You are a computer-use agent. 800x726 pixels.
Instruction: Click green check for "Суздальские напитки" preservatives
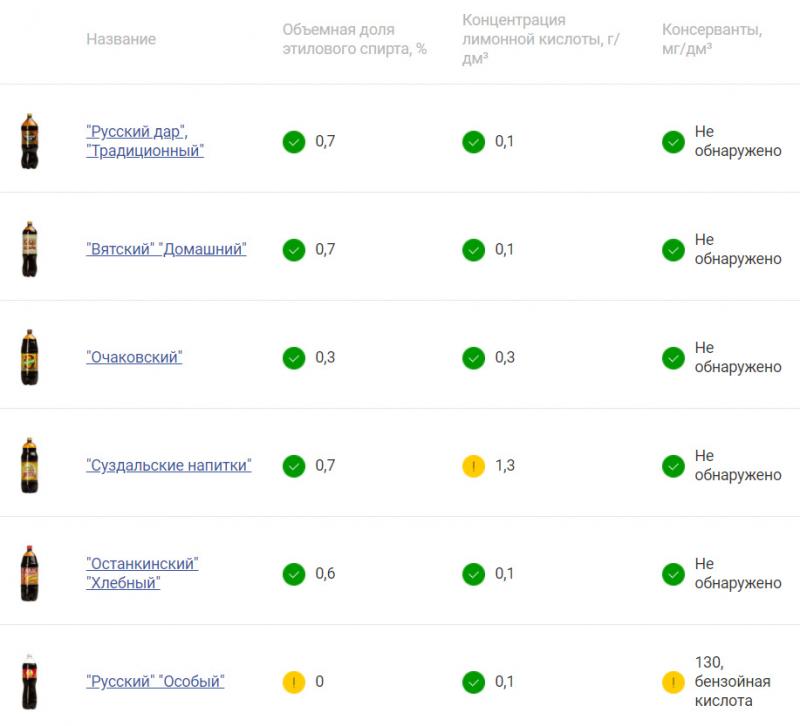tap(673, 466)
